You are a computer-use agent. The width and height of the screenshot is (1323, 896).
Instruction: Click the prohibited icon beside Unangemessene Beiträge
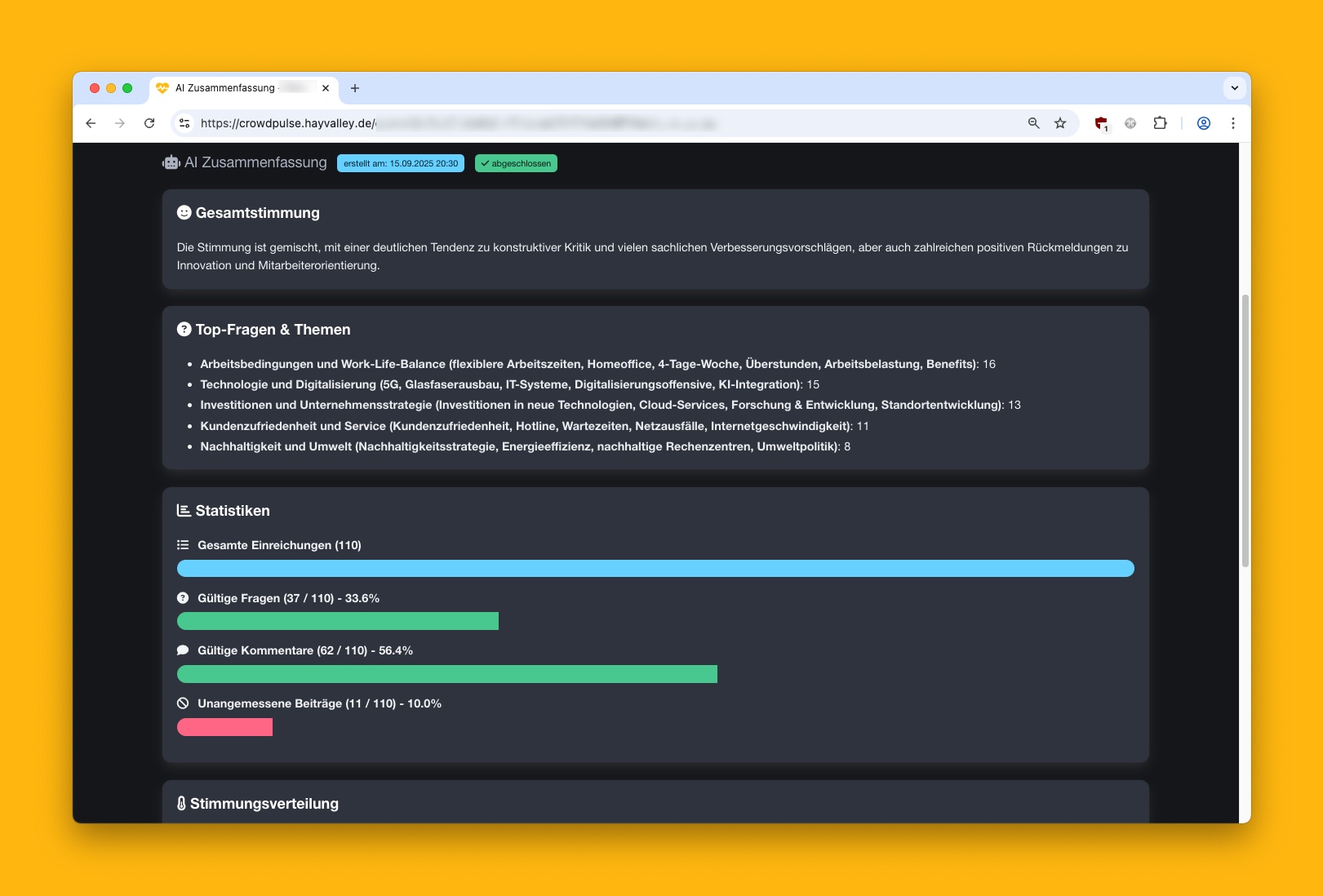click(x=183, y=703)
